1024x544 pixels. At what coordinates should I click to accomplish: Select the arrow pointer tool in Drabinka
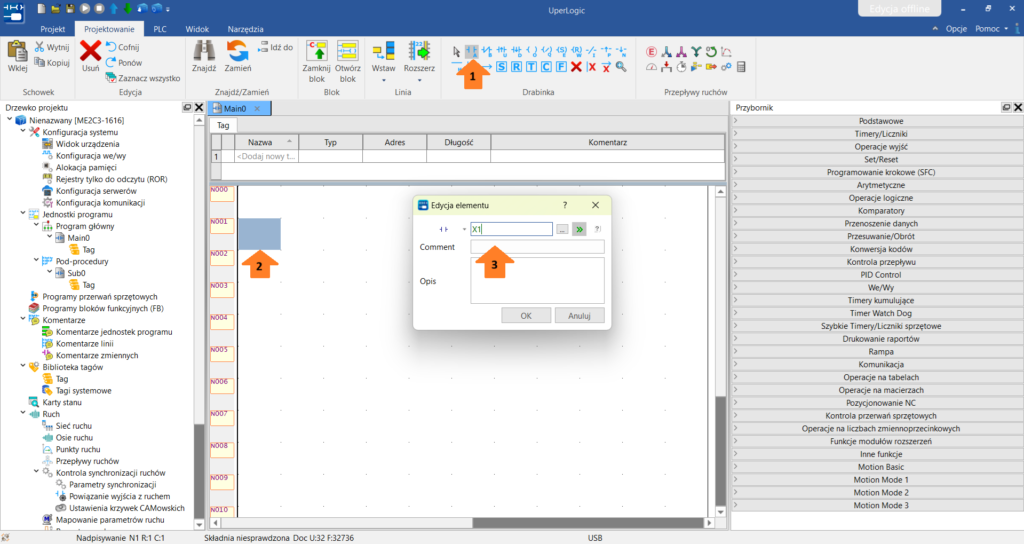coord(456,51)
